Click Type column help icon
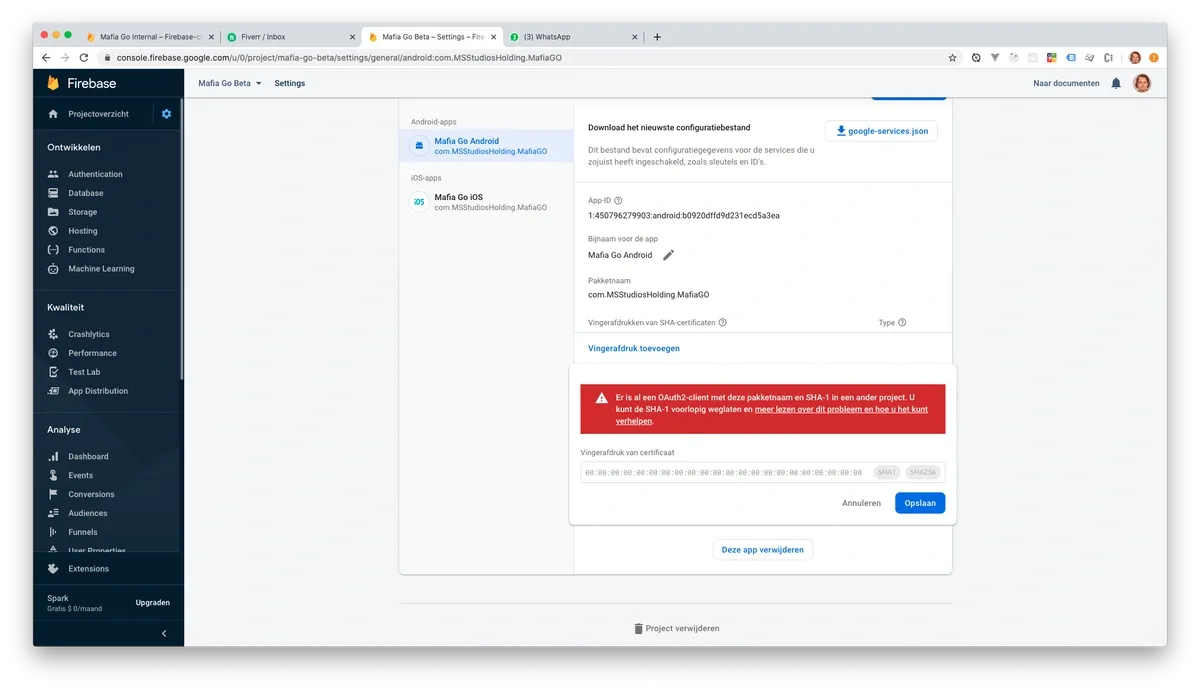This screenshot has width=1200, height=690. 902,323
